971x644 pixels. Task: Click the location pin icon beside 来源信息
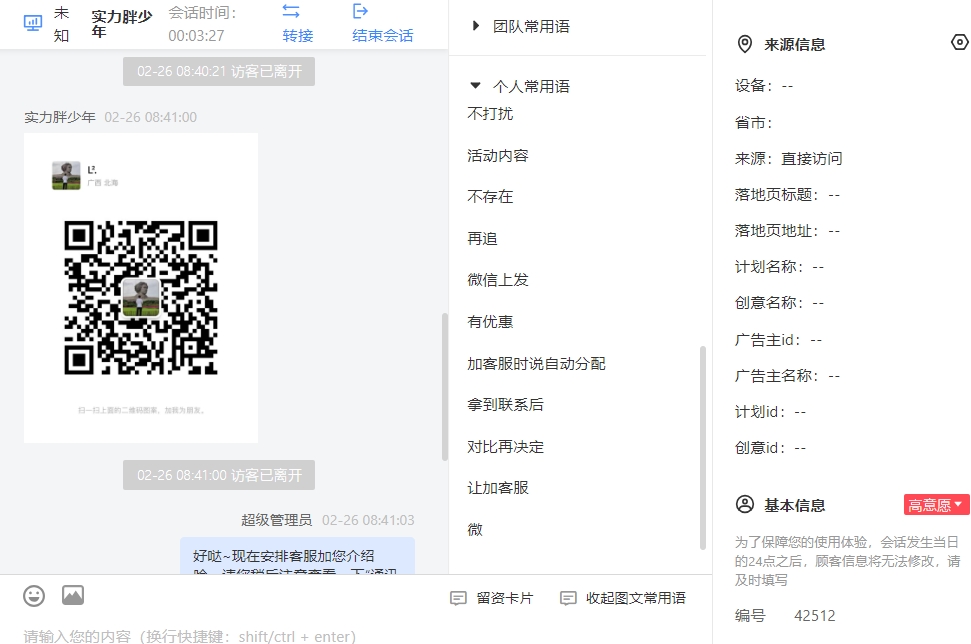click(745, 44)
